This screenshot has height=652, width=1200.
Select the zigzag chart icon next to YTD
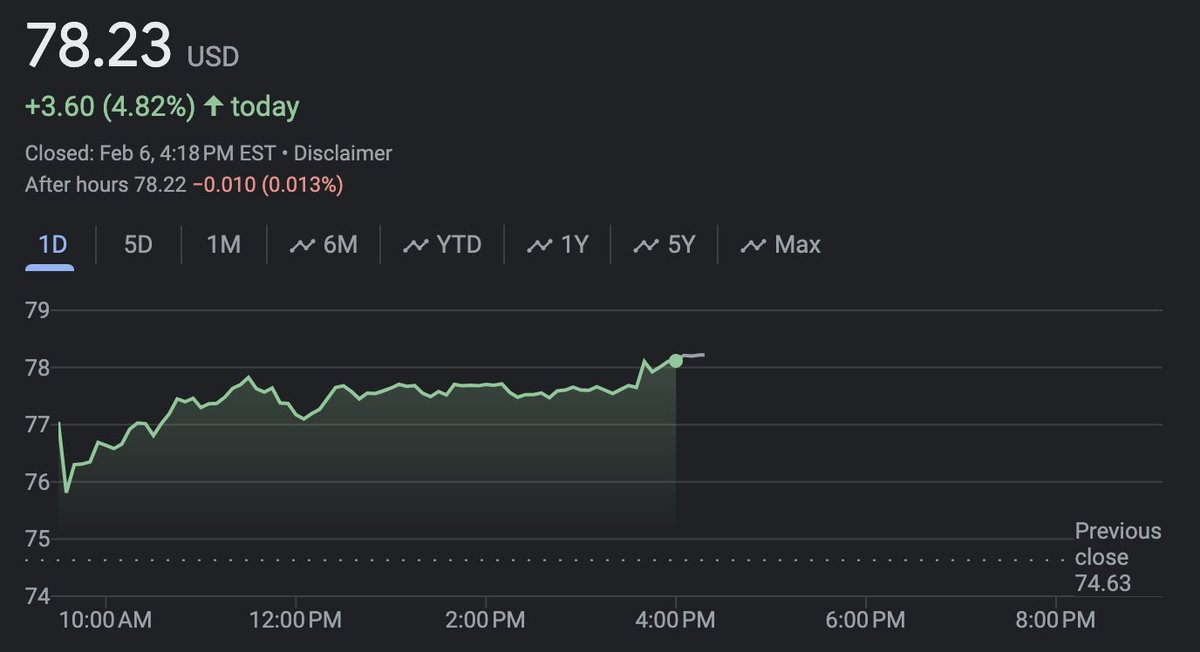click(416, 243)
